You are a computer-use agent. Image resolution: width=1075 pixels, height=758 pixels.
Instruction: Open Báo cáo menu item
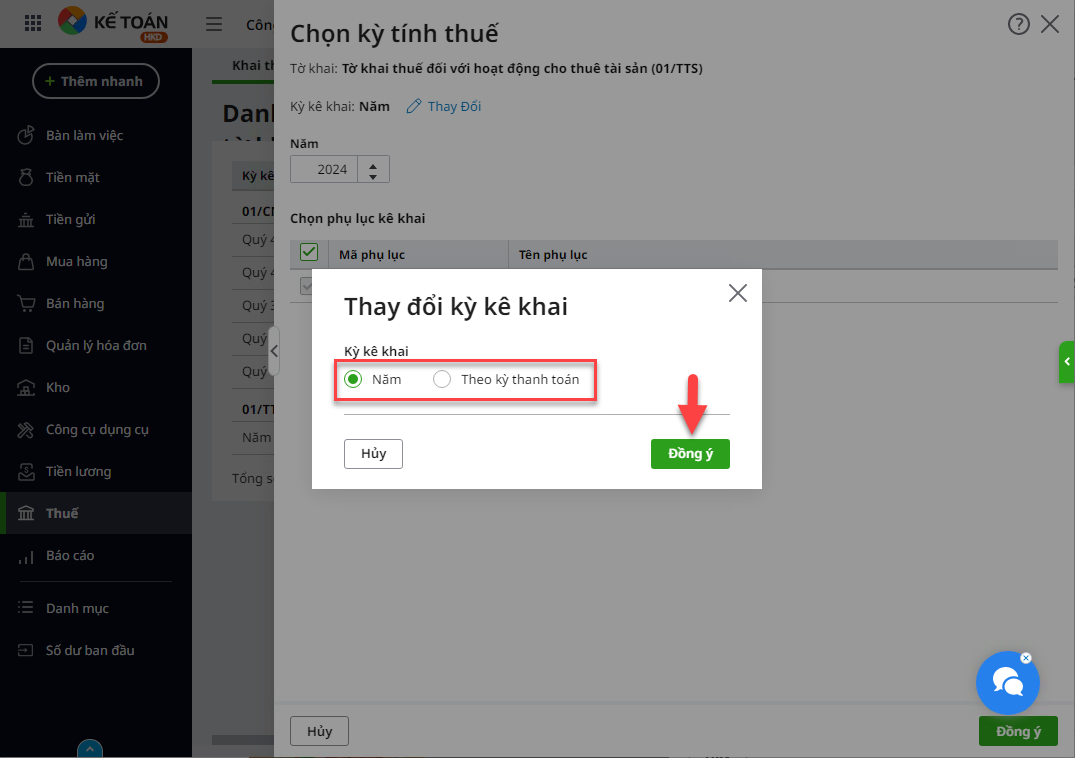[x=70, y=555]
